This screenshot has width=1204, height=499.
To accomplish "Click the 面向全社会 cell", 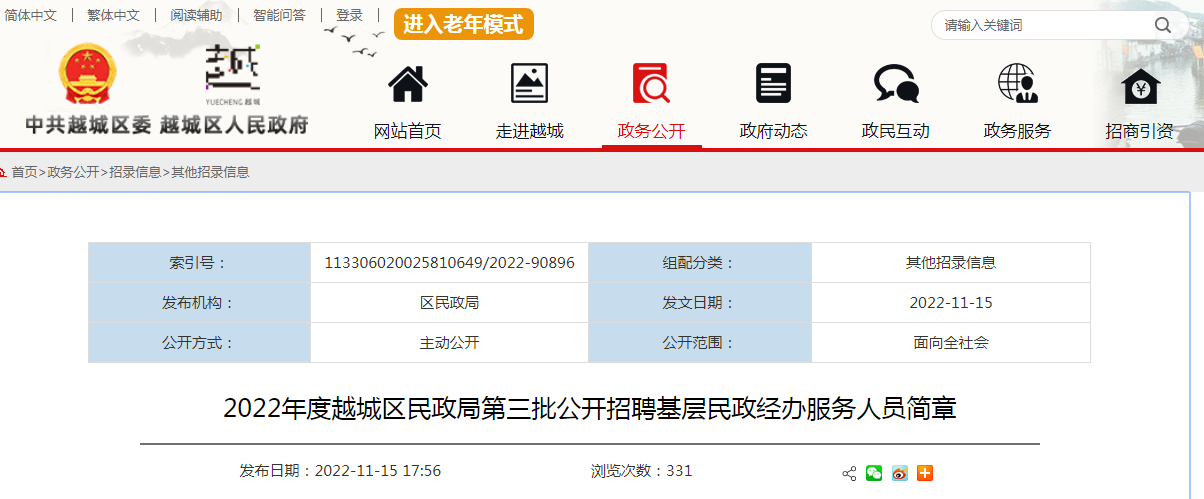I will [951, 343].
